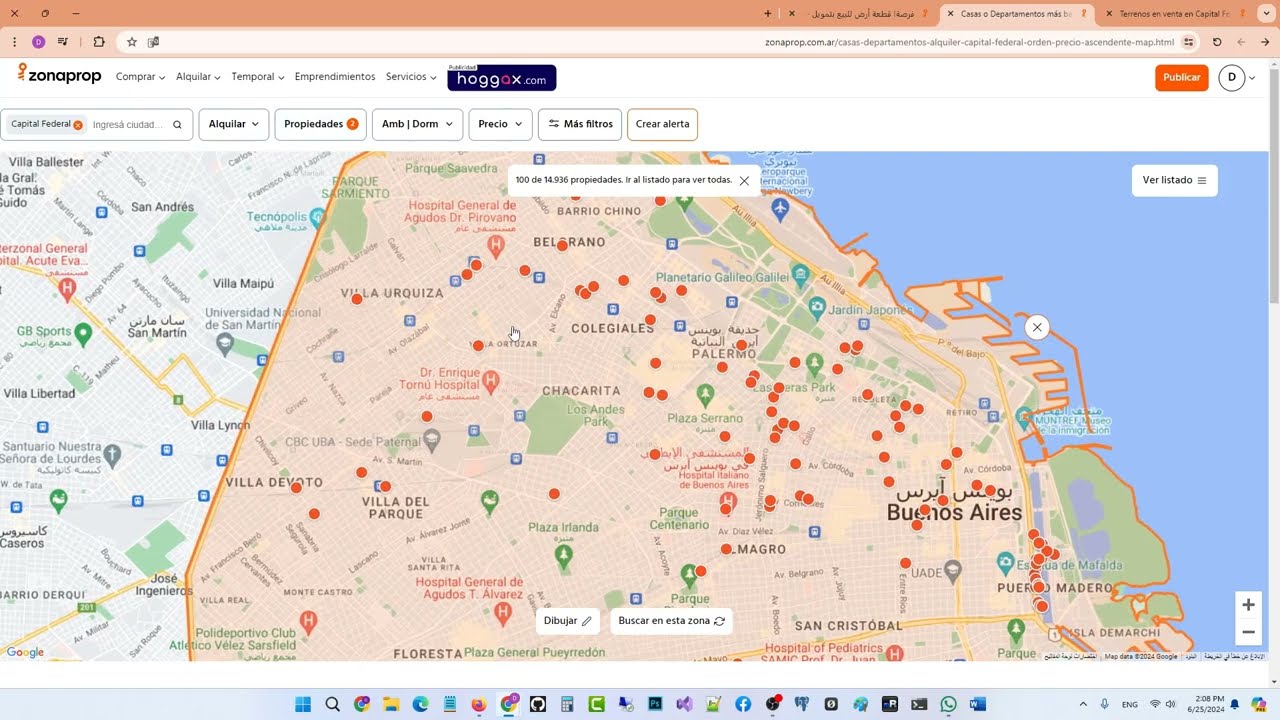Dismiss the 100 de 14.936 propiedades notice
The height and width of the screenshot is (720, 1280).
tap(744, 181)
